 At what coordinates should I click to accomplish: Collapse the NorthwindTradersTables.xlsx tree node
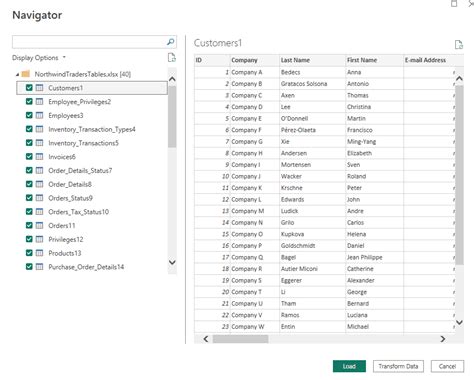pos(17,74)
